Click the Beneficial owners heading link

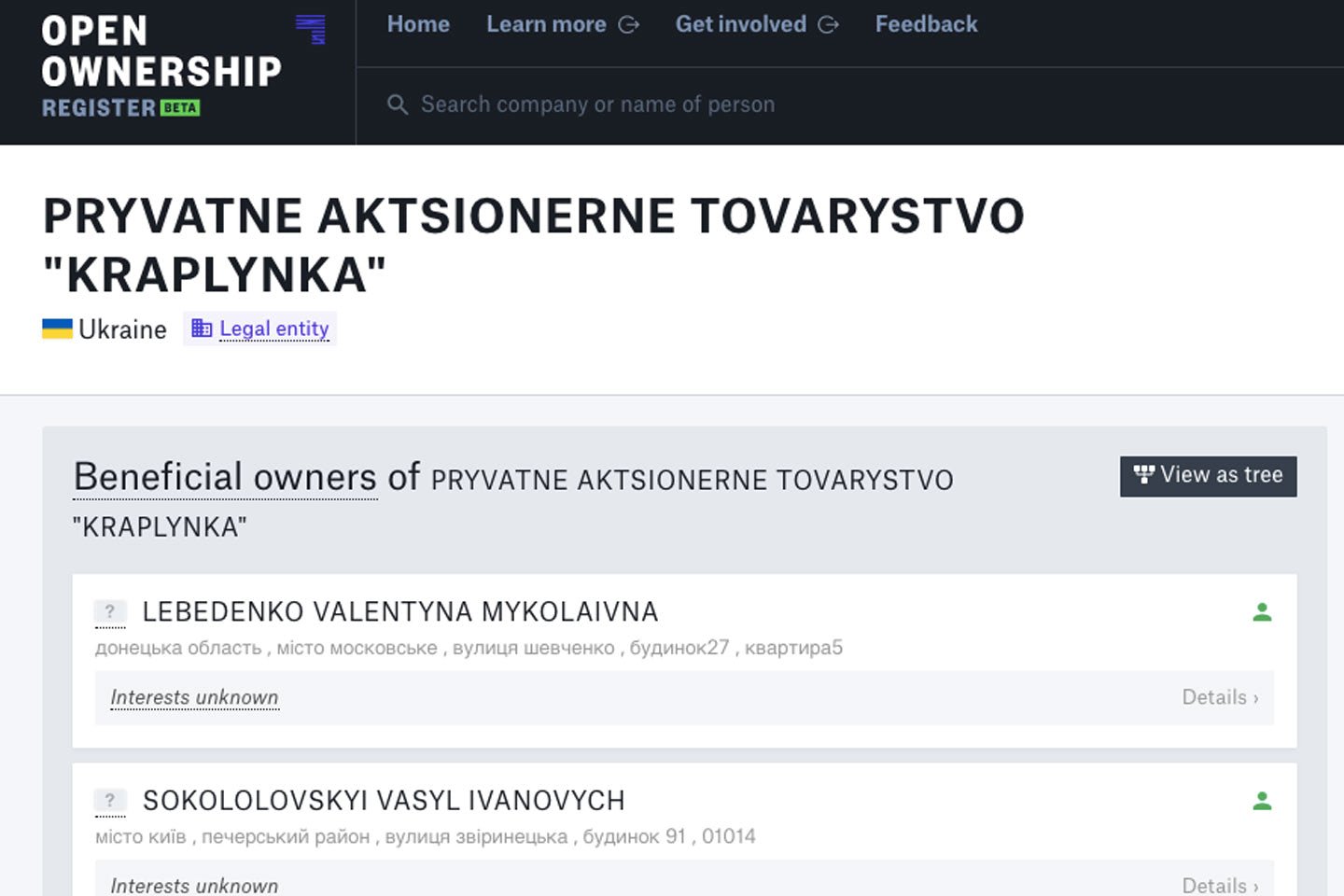225,477
